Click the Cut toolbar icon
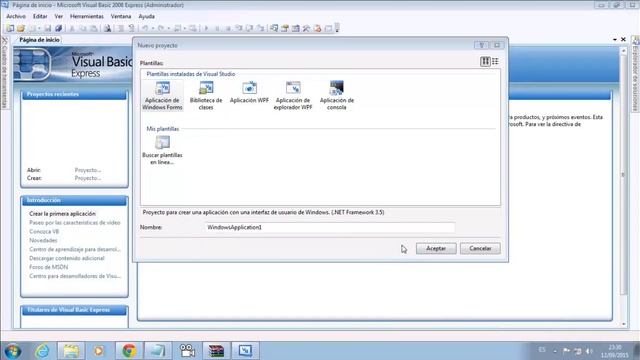The width and height of the screenshot is (640, 360). pyautogui.click(x=72, y=28)
